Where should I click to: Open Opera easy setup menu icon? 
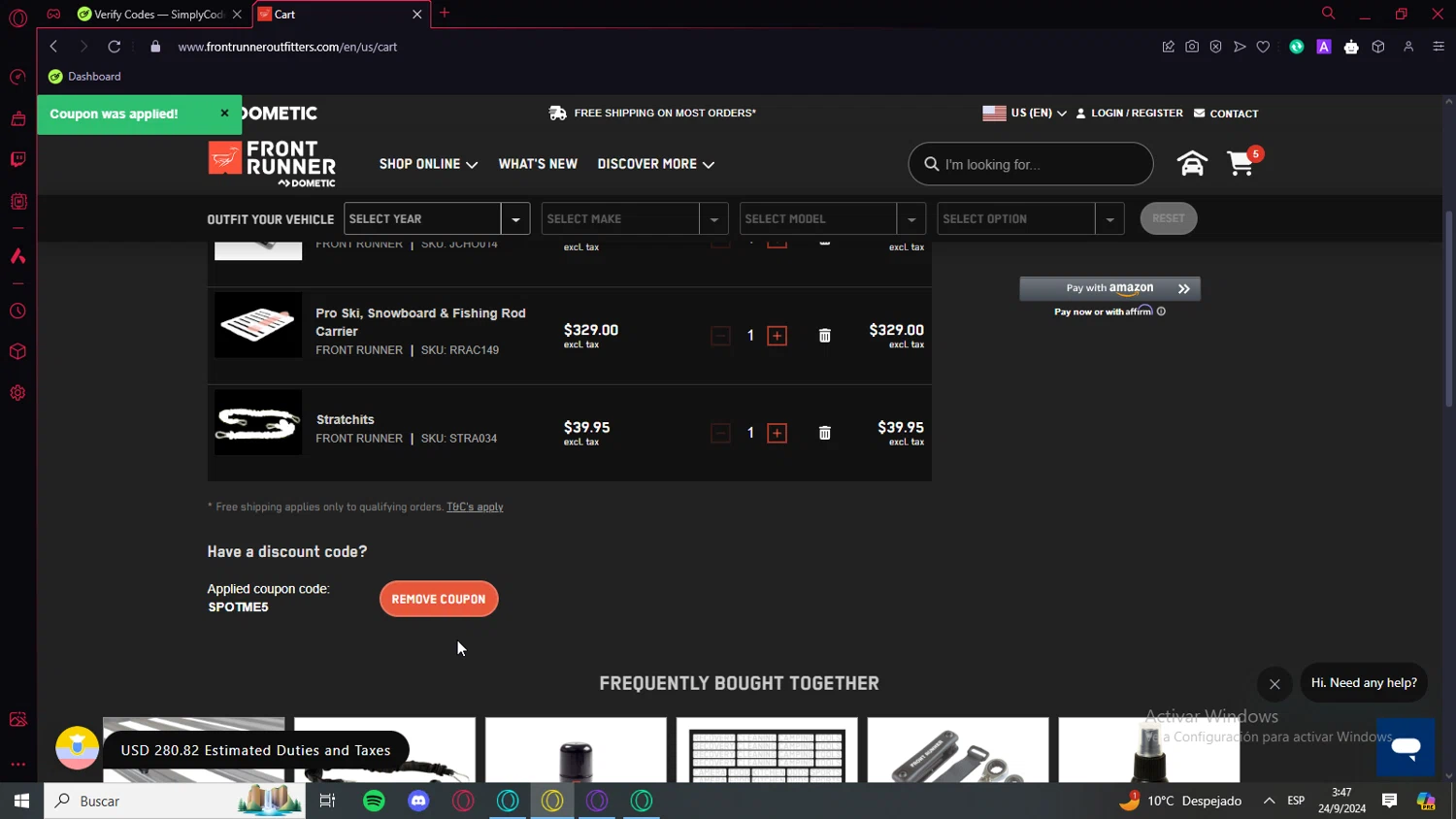pyautogui.click(x=1439, y=47)
